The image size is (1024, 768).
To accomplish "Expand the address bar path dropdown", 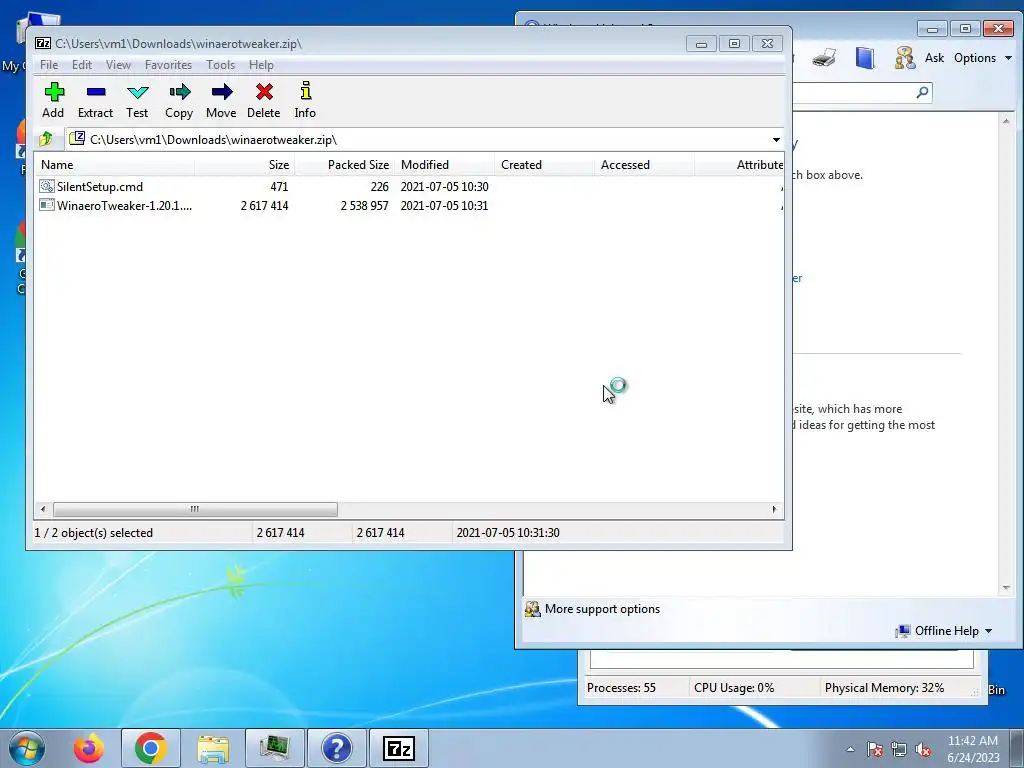I will coord(776,140).
